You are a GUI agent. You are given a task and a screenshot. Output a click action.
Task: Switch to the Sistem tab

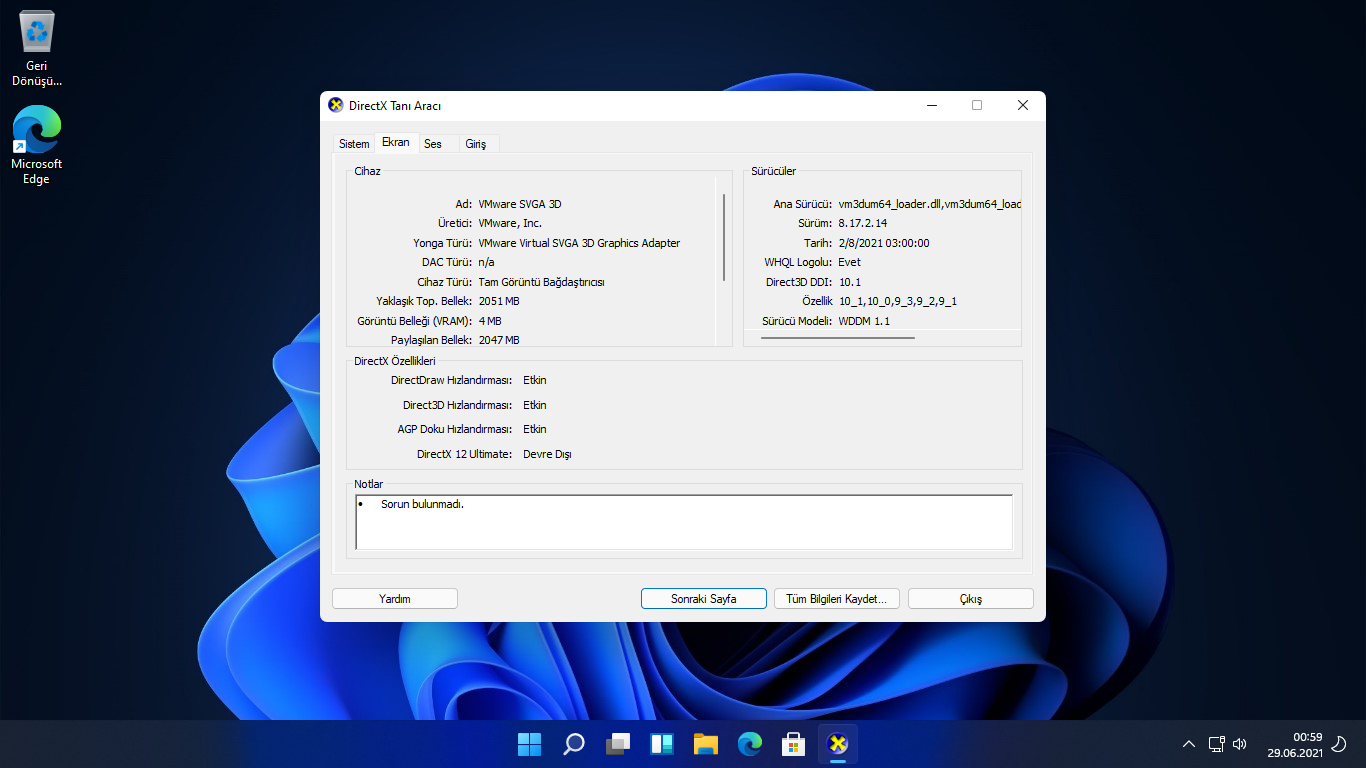354,144
